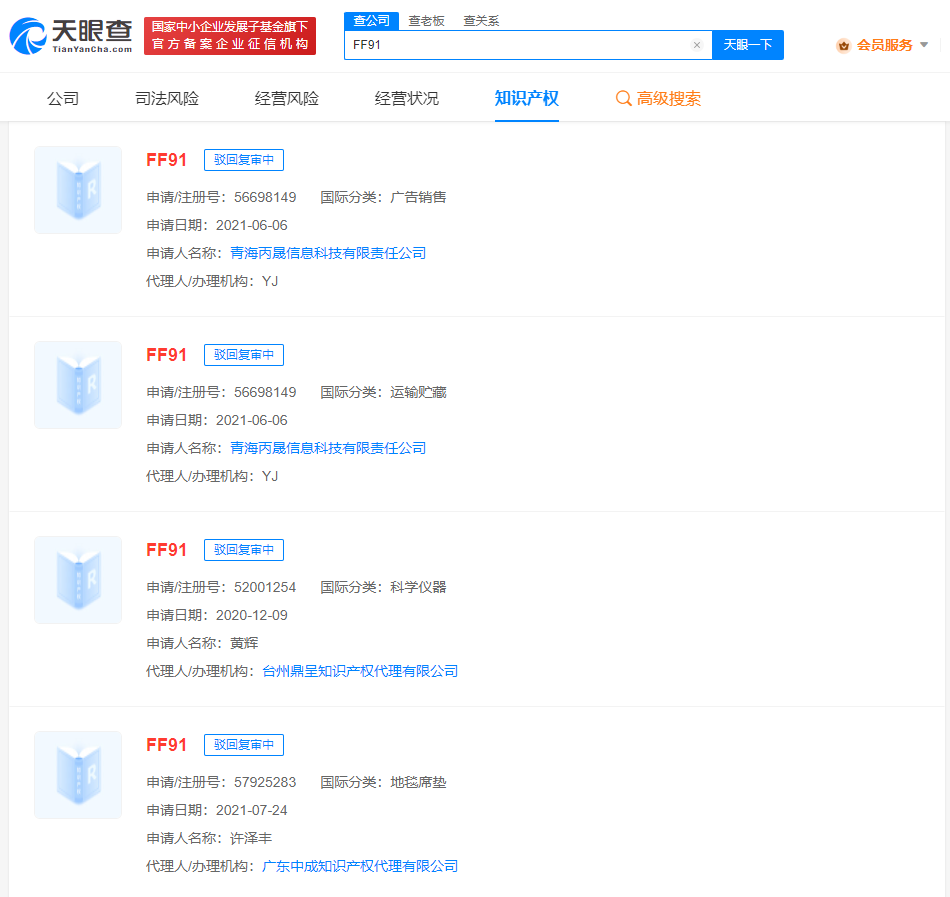Clear the search box with X icon
This screenshot has height=897, width=950.
pos(697,45)
